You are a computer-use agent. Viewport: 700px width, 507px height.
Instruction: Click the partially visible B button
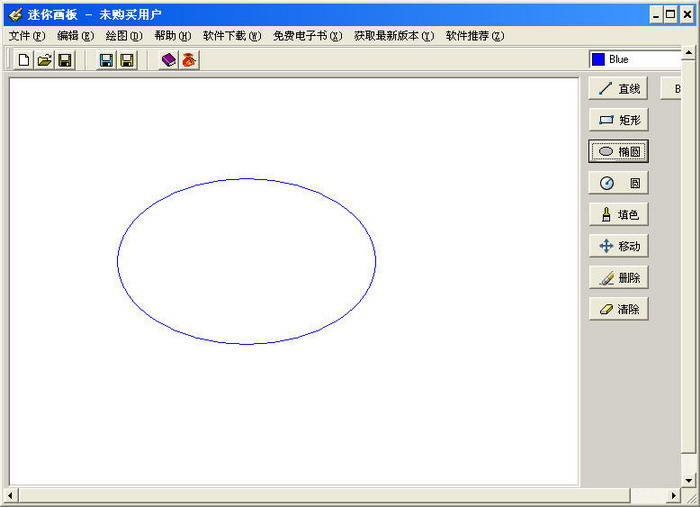671,88
